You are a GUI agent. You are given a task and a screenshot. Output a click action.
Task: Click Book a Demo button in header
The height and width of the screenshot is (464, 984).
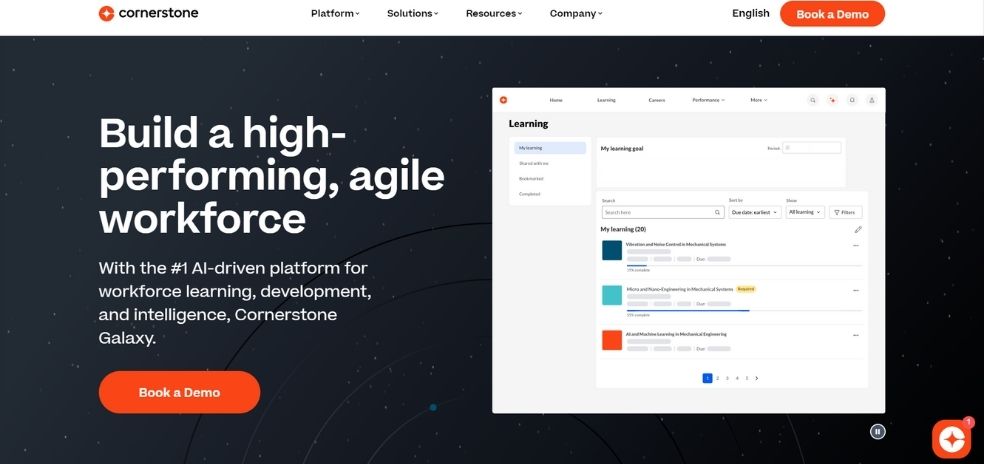point(832,14)
